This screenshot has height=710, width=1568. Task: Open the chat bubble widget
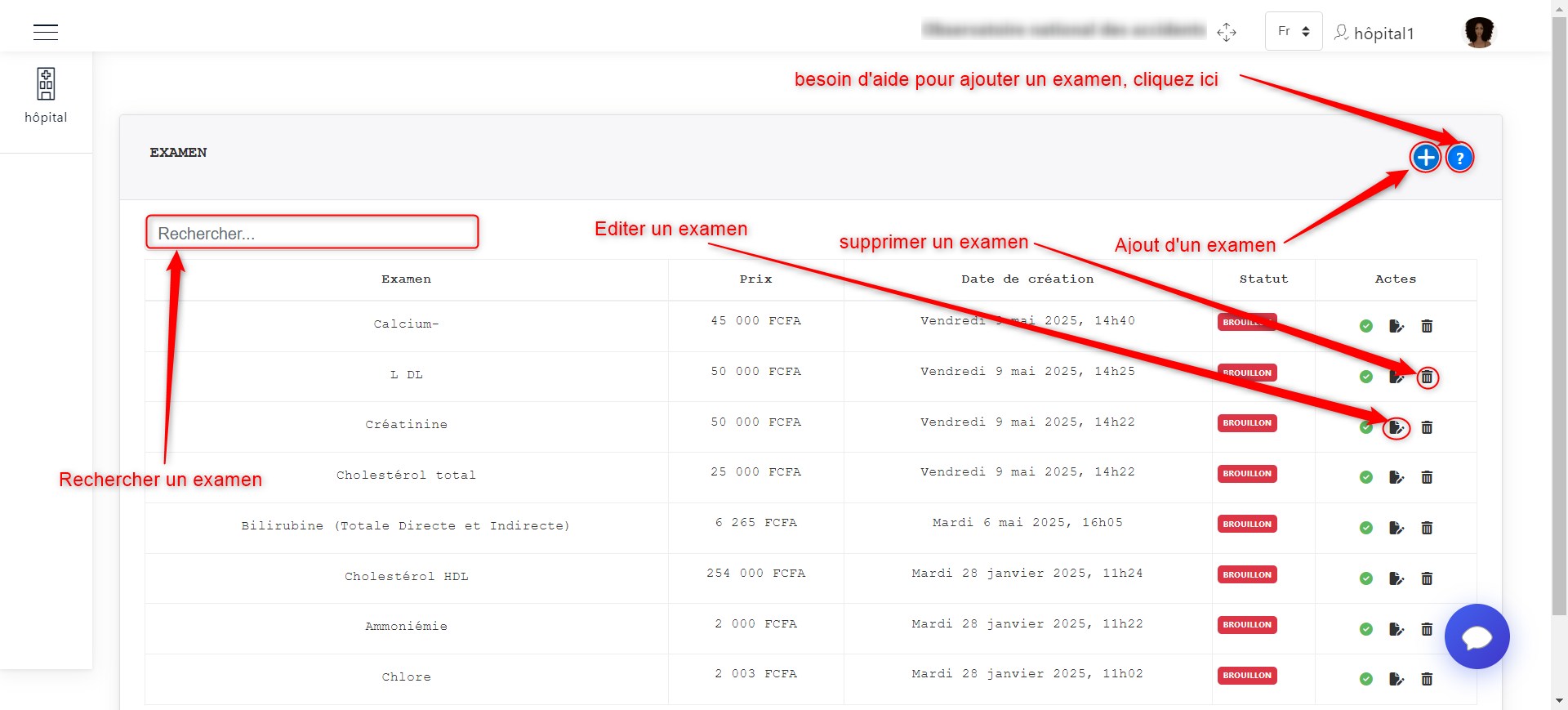[x=1477, y=636]
